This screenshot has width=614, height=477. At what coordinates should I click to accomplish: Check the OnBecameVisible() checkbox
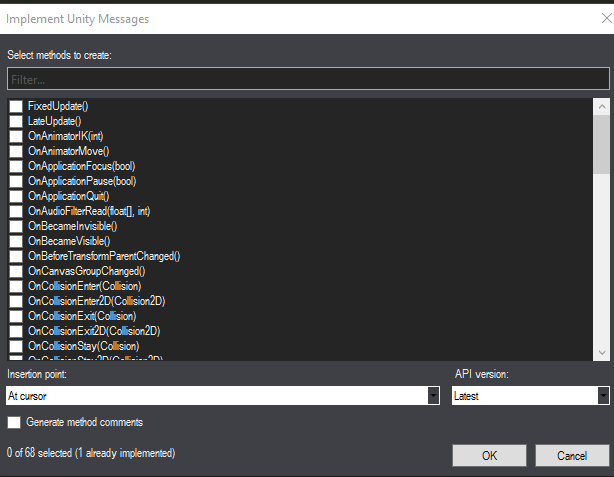tap(16, 241)
